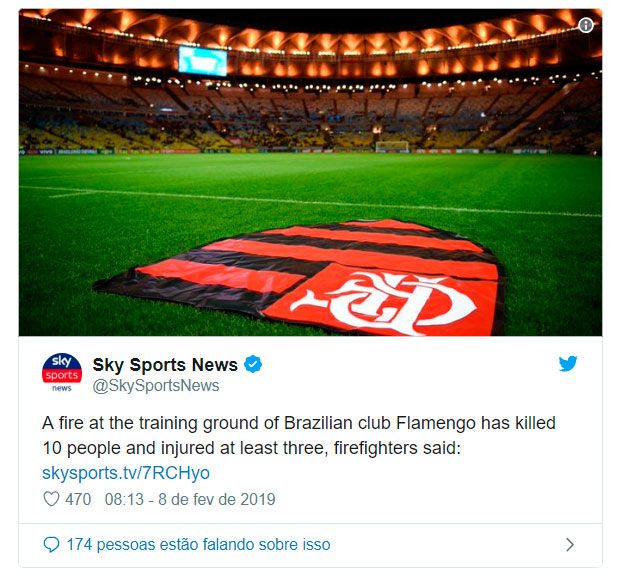Open the 174 pessoas estão falando link

pyautogui.click(x=198, y=545)
